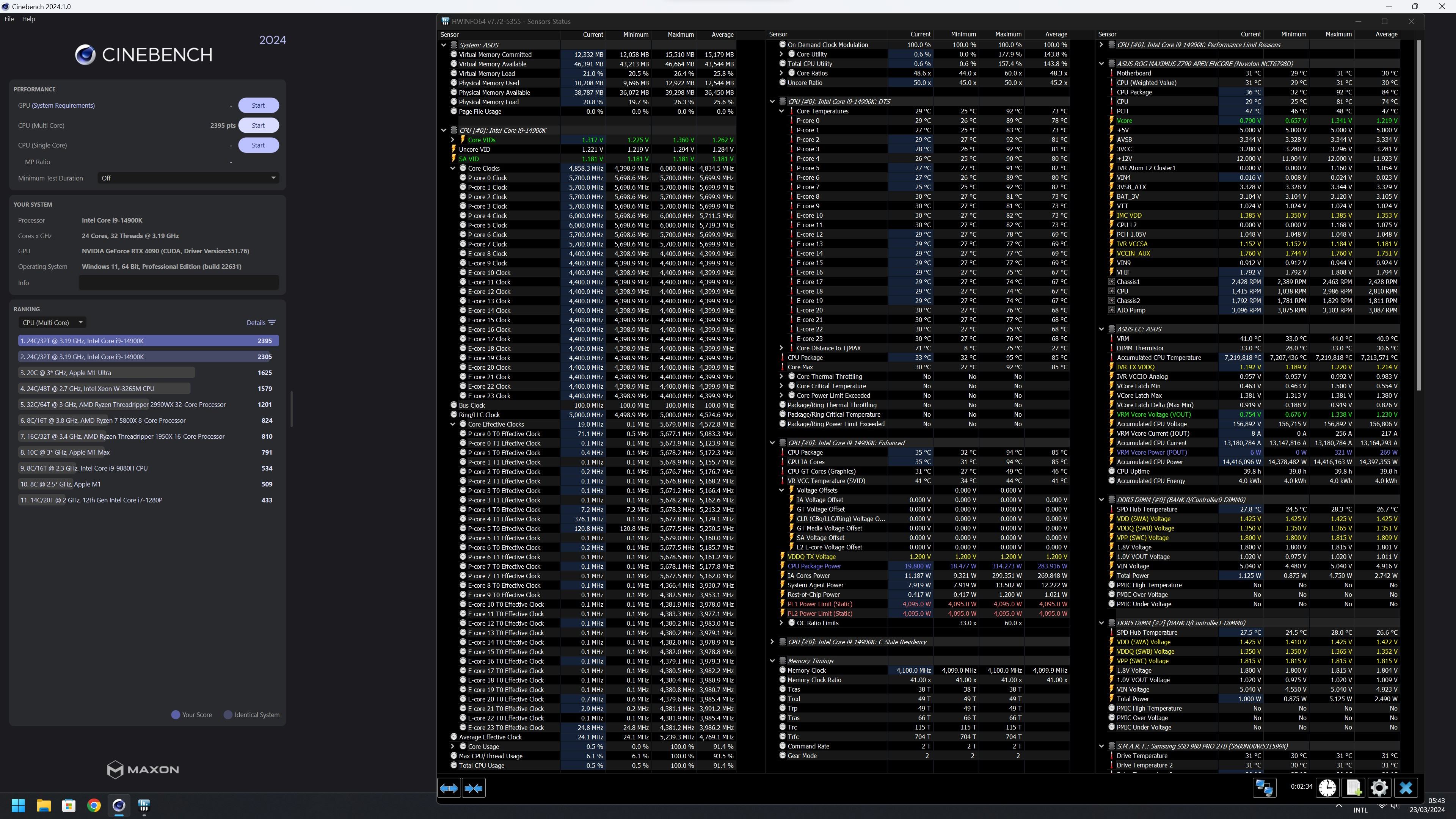Collapse the Core Clocks tree

tap(453, 168)
